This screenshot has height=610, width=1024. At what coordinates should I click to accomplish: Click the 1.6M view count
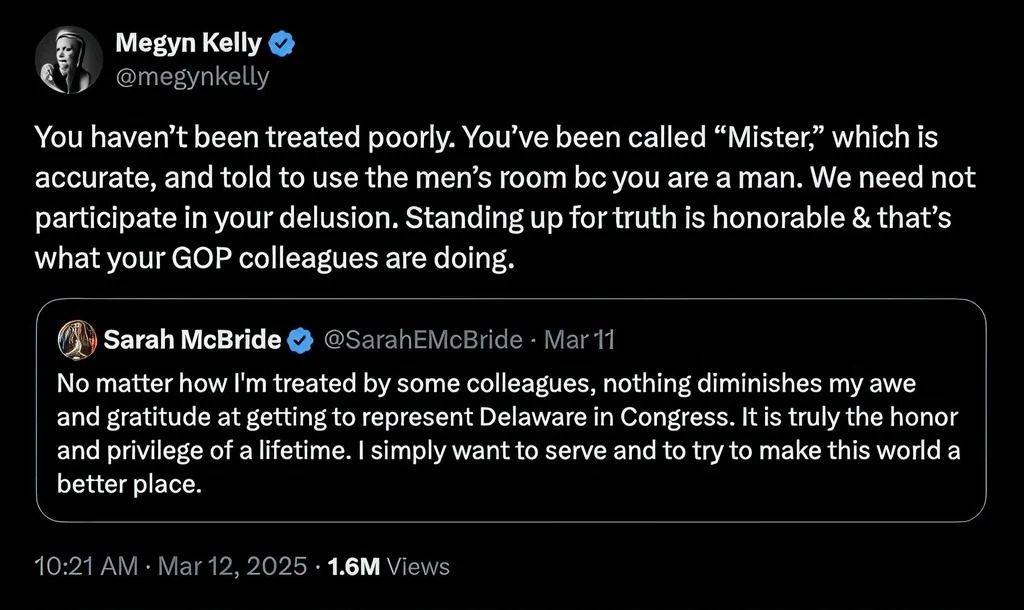click(x=354, y=567)
